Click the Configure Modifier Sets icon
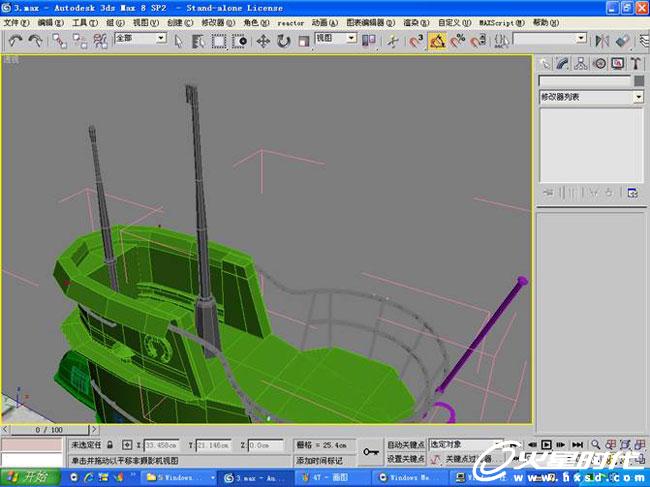The image size is (650, 487). [632, 193]
